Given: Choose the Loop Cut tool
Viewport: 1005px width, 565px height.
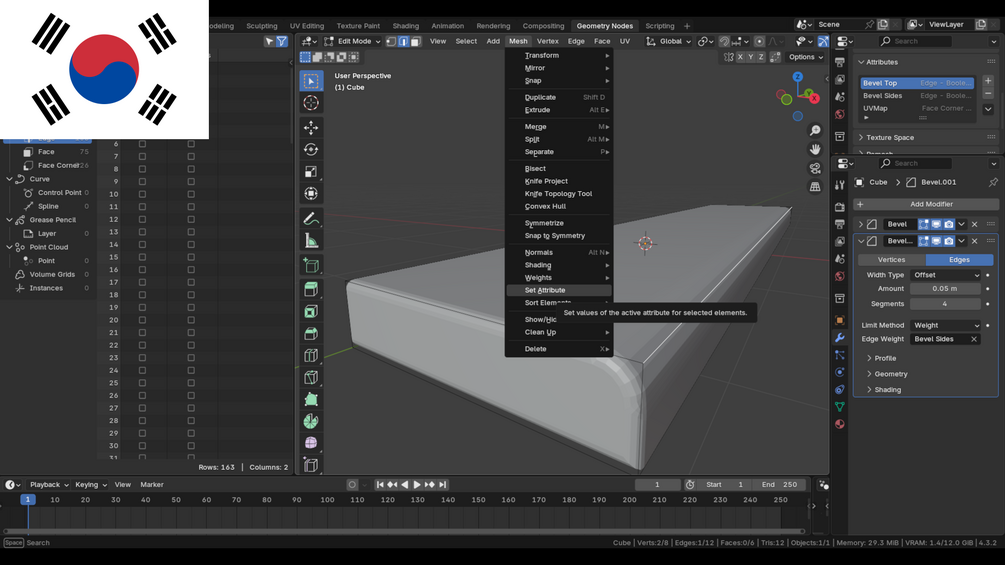Looking at the screenshot, I should coord(311,355).
